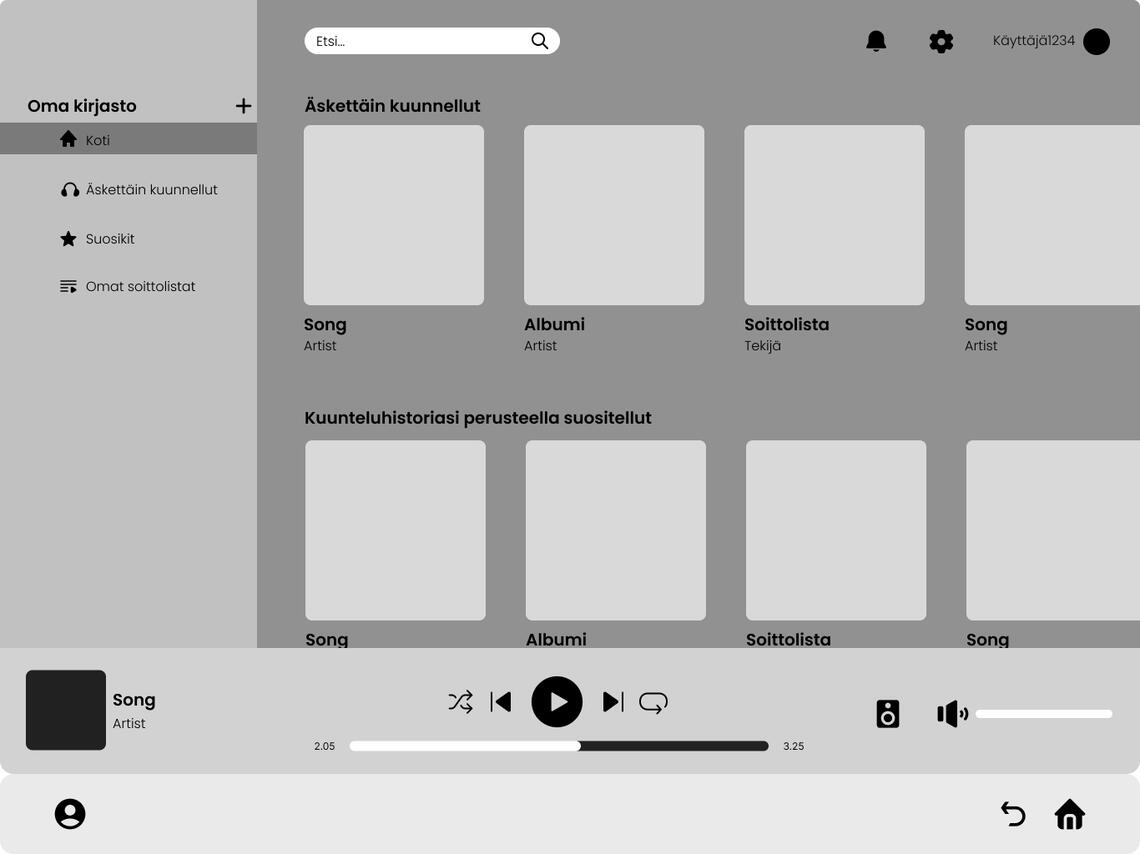
Task: Open the Albumi cover under Äskettäin kuunnellut heading
Action: pyautogui.click(x=614, y=215)
